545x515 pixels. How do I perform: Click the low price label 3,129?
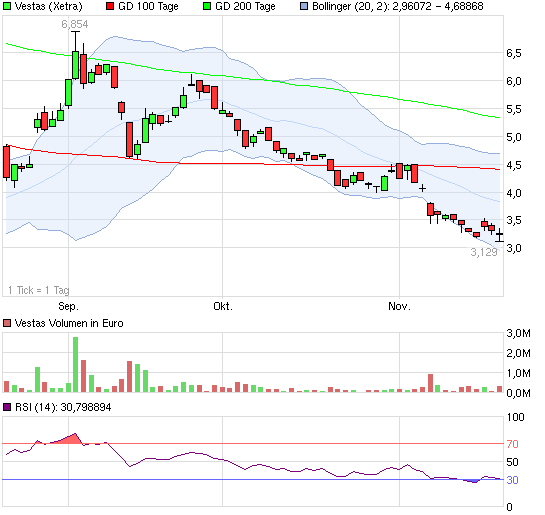[x=484, y=252]
